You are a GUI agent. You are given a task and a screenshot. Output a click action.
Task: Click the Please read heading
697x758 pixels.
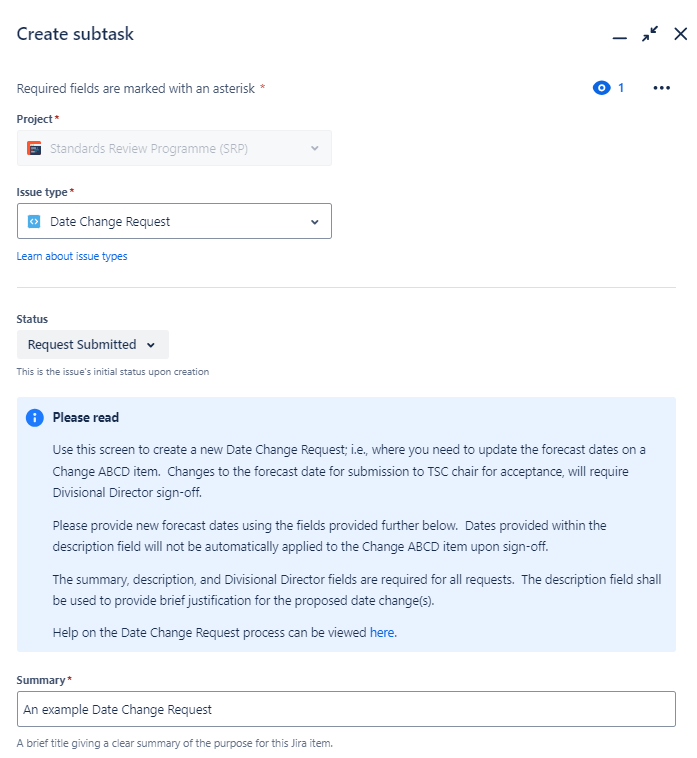(x=86, y=418)
